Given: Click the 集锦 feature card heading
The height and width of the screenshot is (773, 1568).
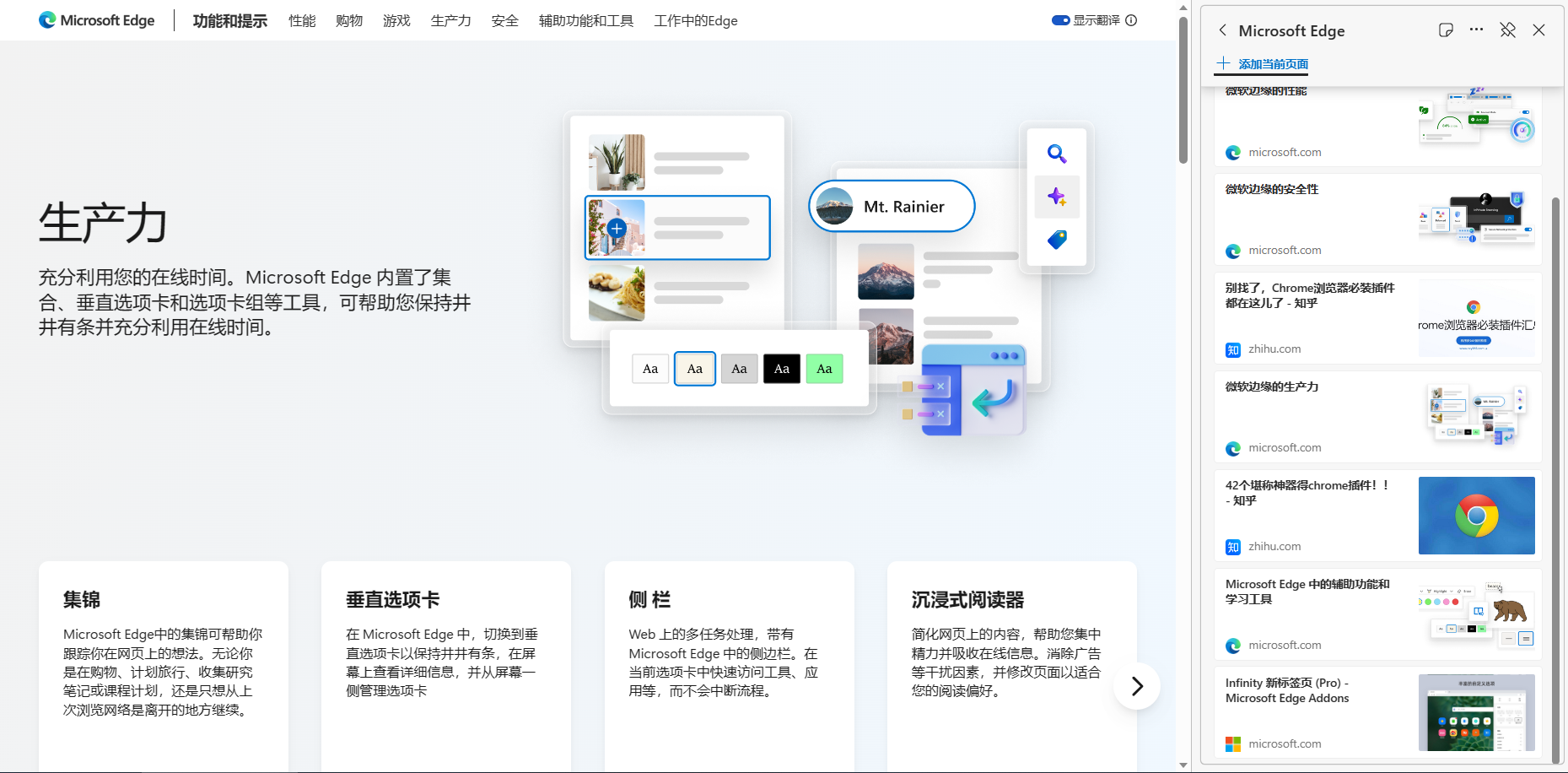Looking at the screenshot, I should (x=82, y=600).
